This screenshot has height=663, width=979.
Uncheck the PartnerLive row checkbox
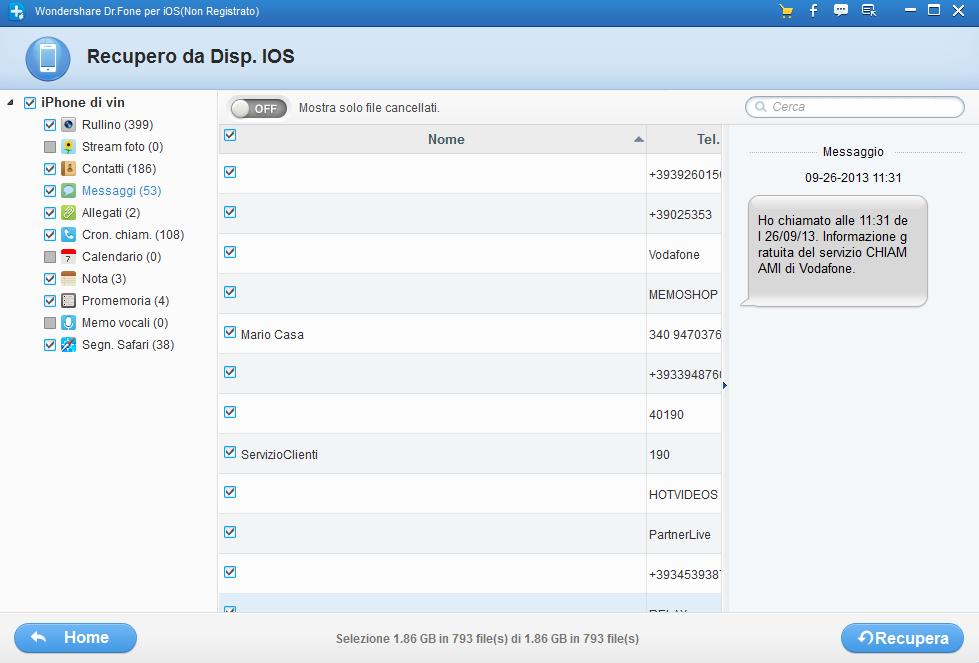pyautogui.click(x=230, y=531)
